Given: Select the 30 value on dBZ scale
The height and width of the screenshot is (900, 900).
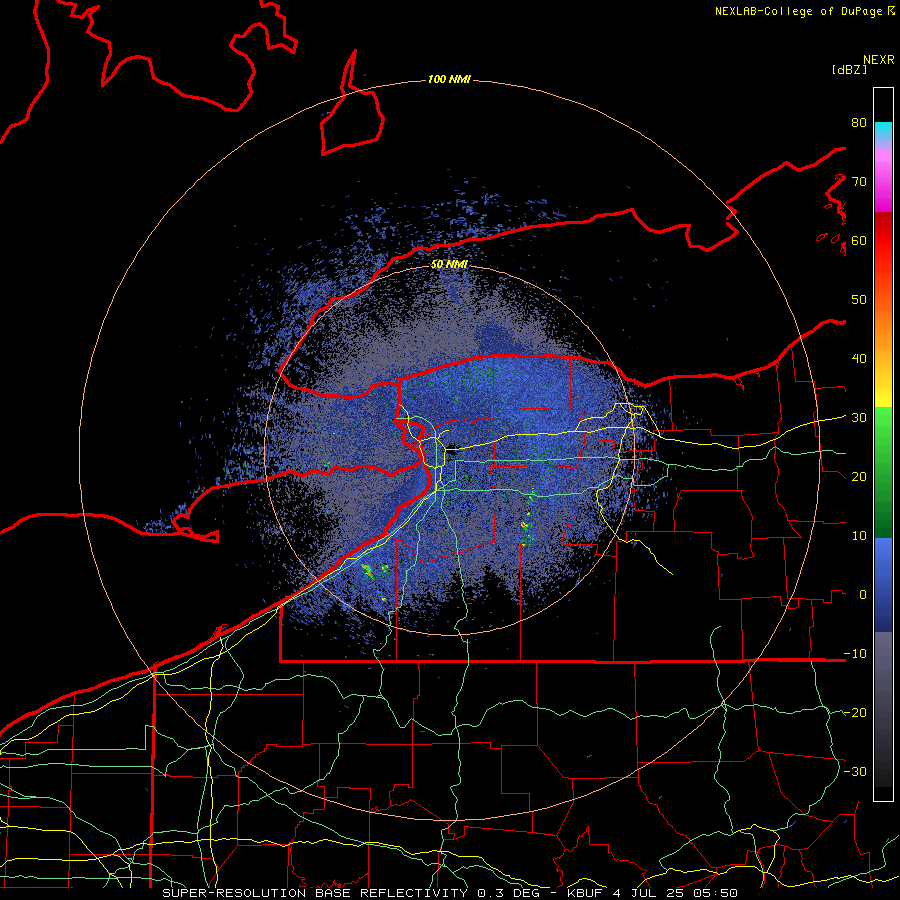Looking at the screenshot, I should (x=859, y=418).
